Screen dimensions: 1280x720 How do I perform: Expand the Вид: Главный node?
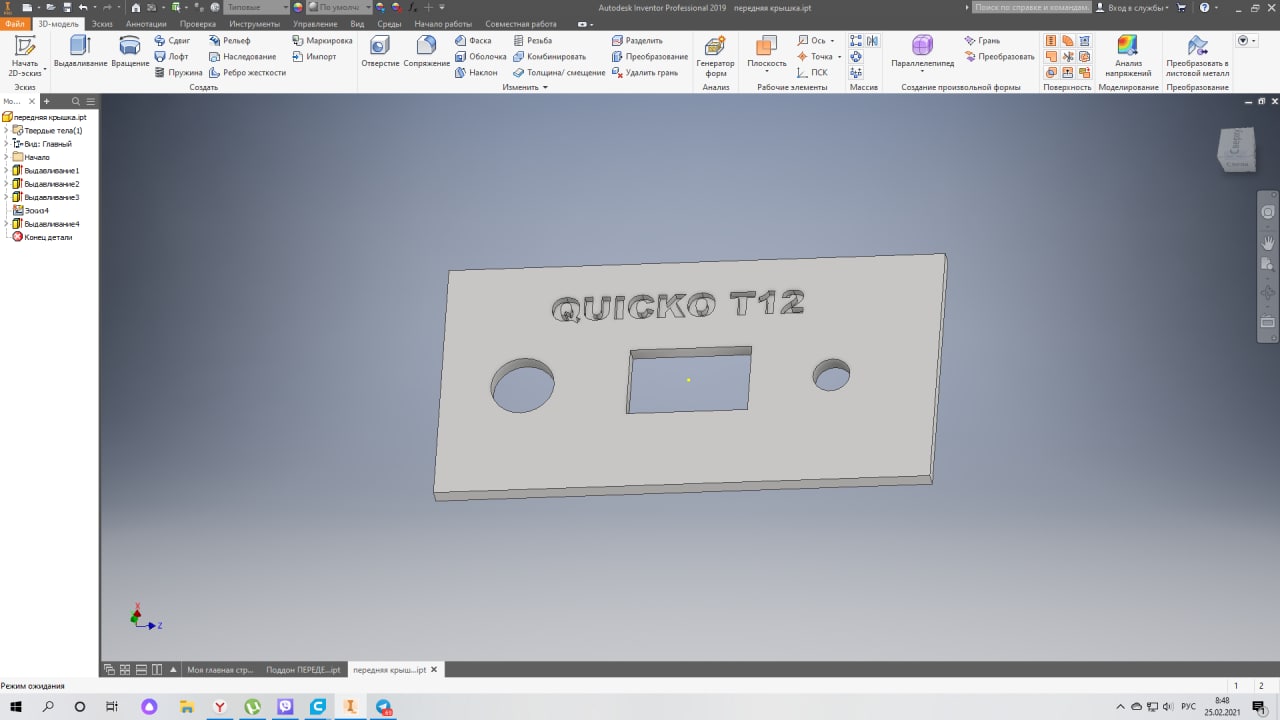(6, 144)
